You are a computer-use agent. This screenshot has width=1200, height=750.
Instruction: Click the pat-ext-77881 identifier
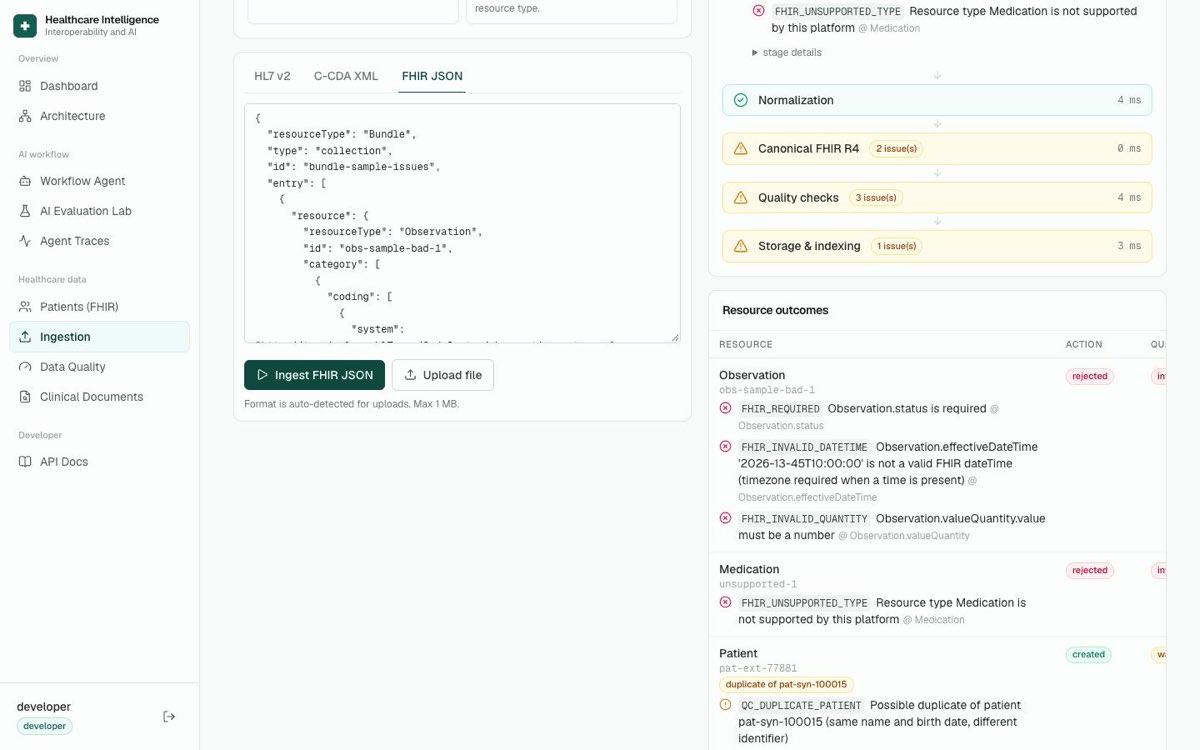click(x=758, y=668)
